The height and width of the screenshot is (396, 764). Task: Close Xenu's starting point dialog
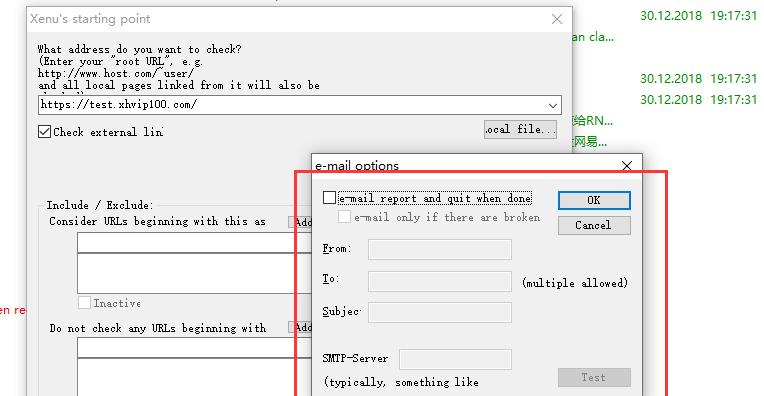click(x=557, y=19)
